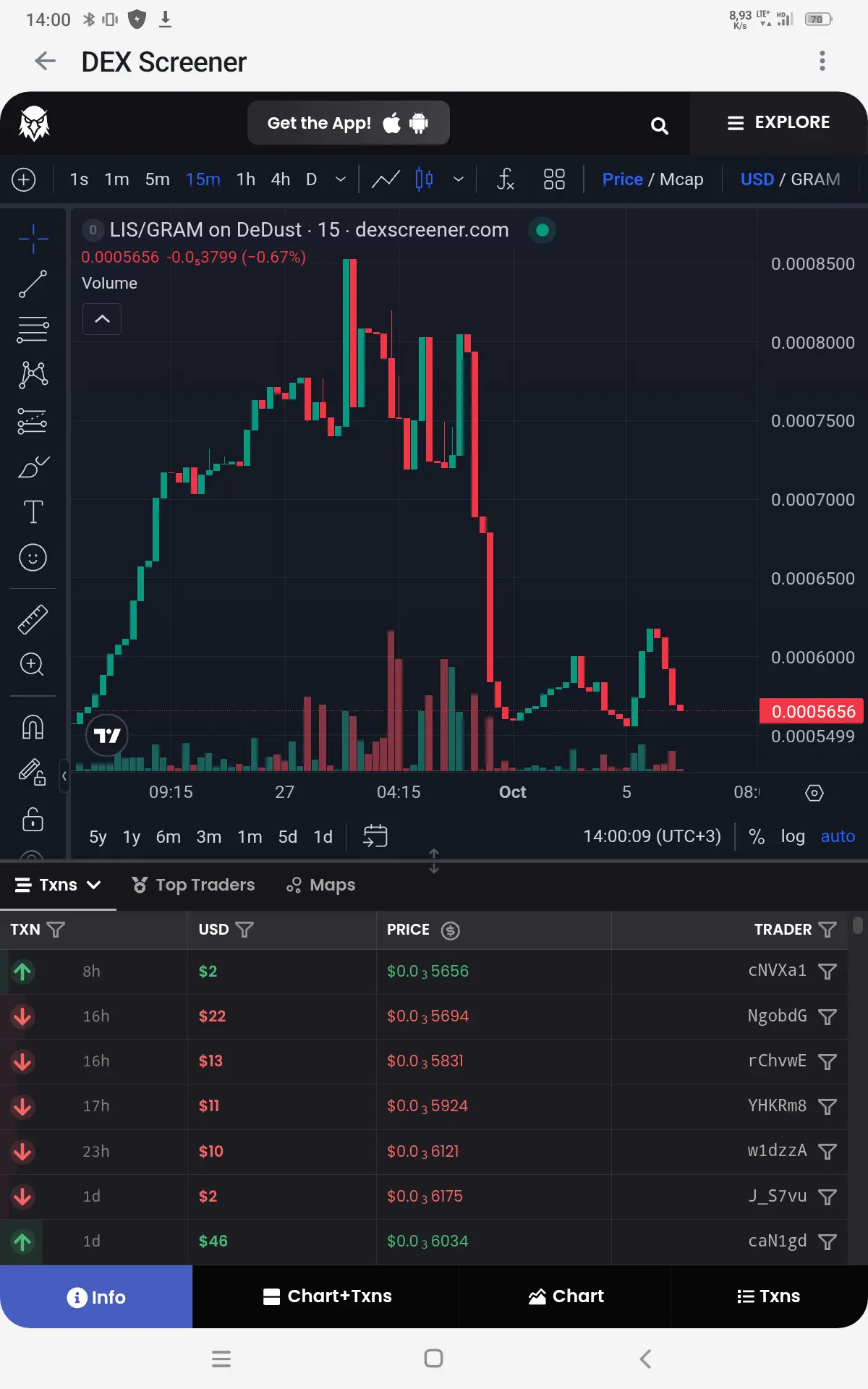Toggle percent scale mode
Image resolution: width=868 pixels, height=1389 pixels.
tap(757, 836)
